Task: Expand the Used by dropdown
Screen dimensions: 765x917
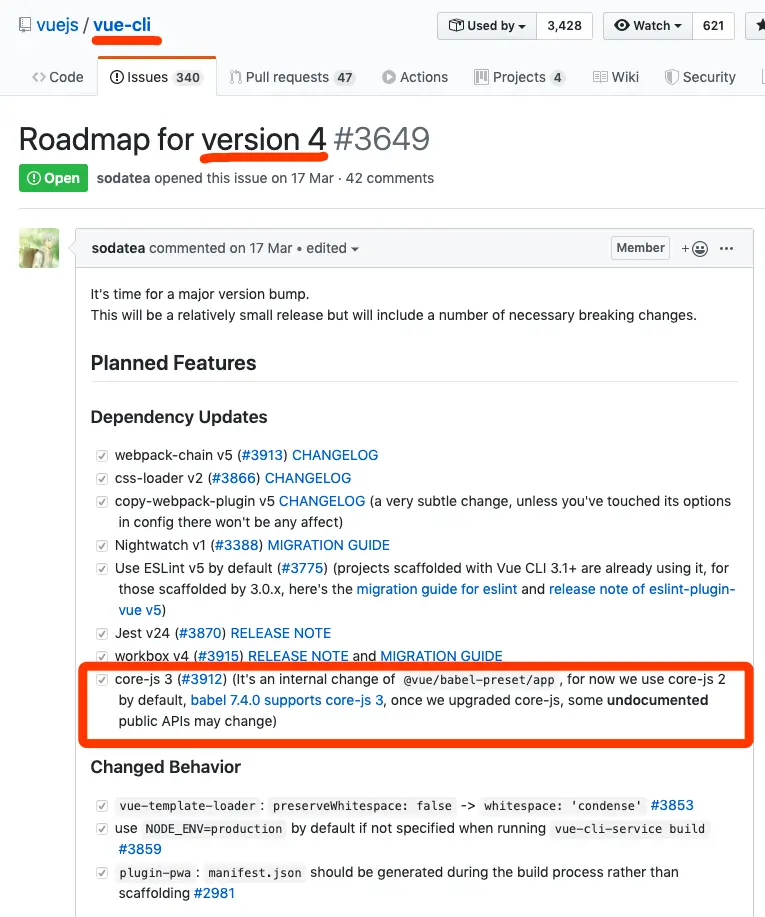Action: 487,26
